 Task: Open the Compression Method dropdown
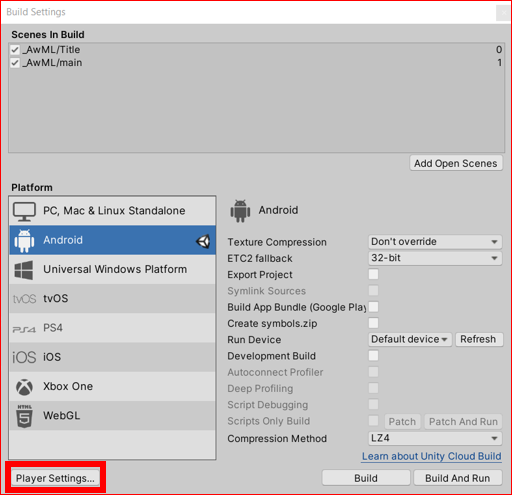pos(435,438)
